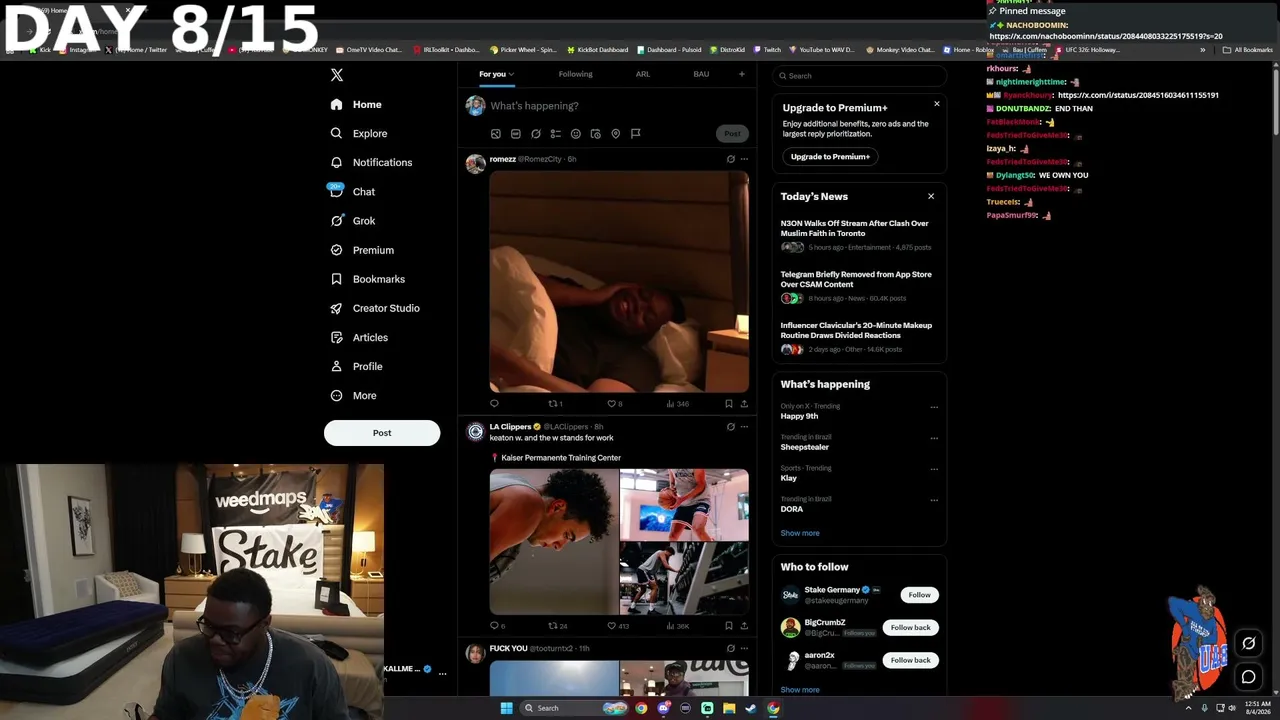
Task: Open the Home page from the sidebar
Action: tap(356, 104)
